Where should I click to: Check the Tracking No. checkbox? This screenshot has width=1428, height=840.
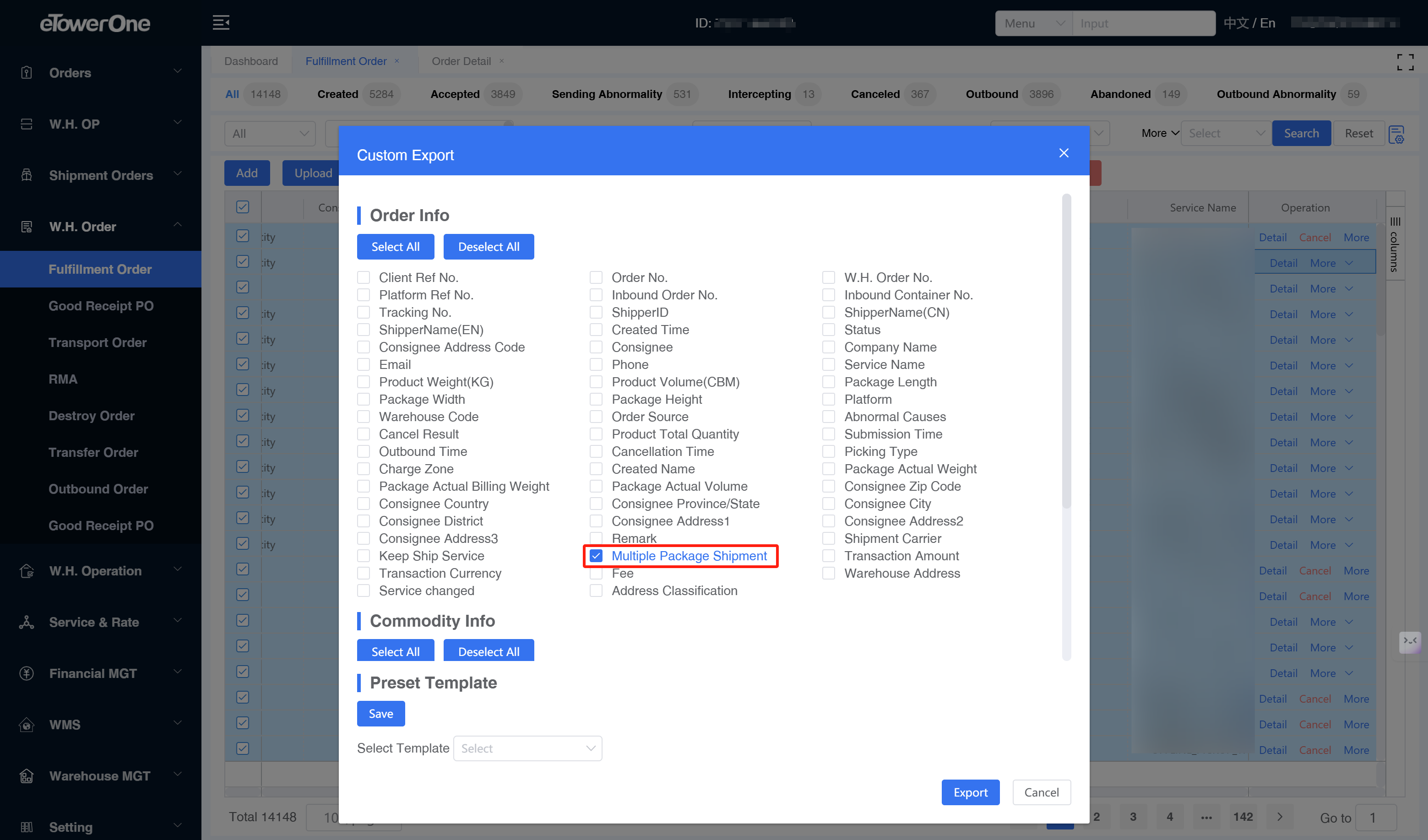[363, 312]
